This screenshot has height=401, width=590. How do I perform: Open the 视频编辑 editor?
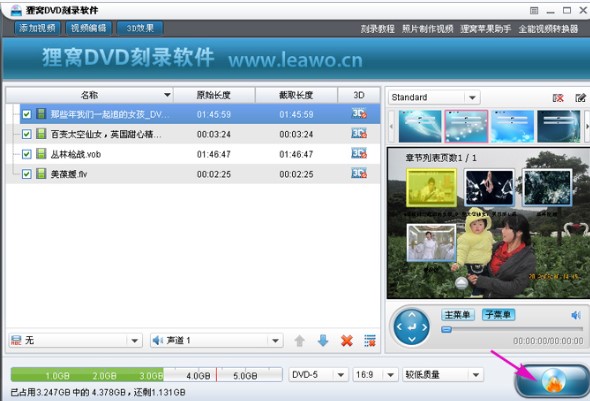pyautogui.click(x=89, y=28)
